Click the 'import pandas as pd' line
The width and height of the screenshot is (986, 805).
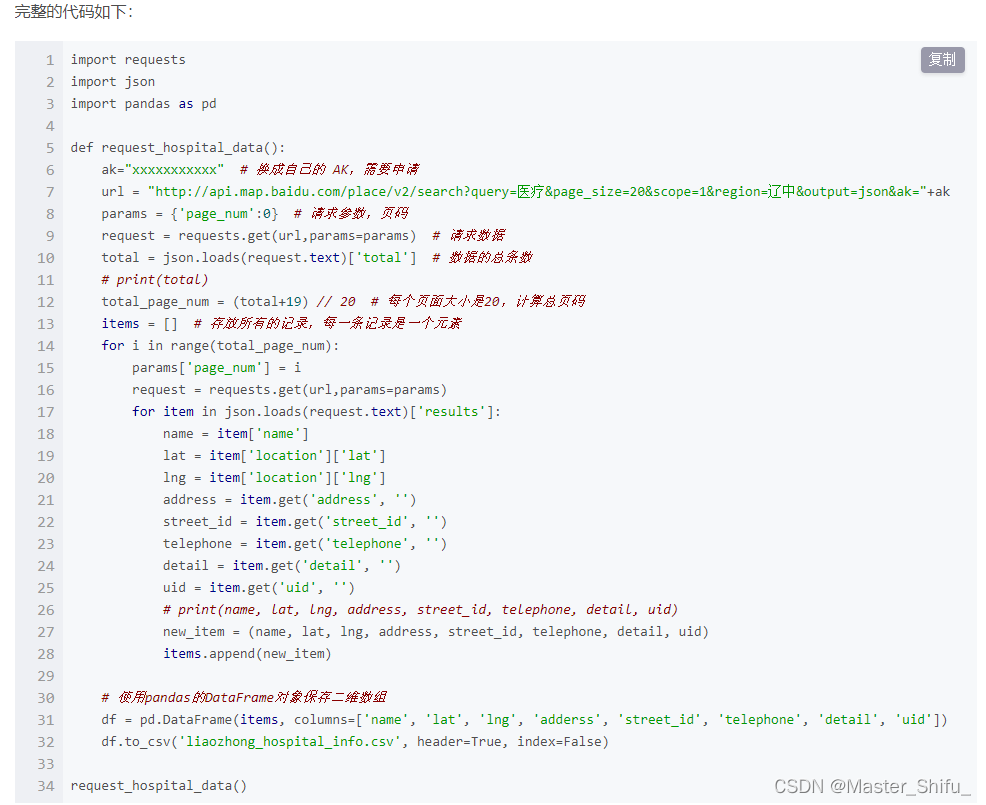pyautogui.click(x=143, y=104)
